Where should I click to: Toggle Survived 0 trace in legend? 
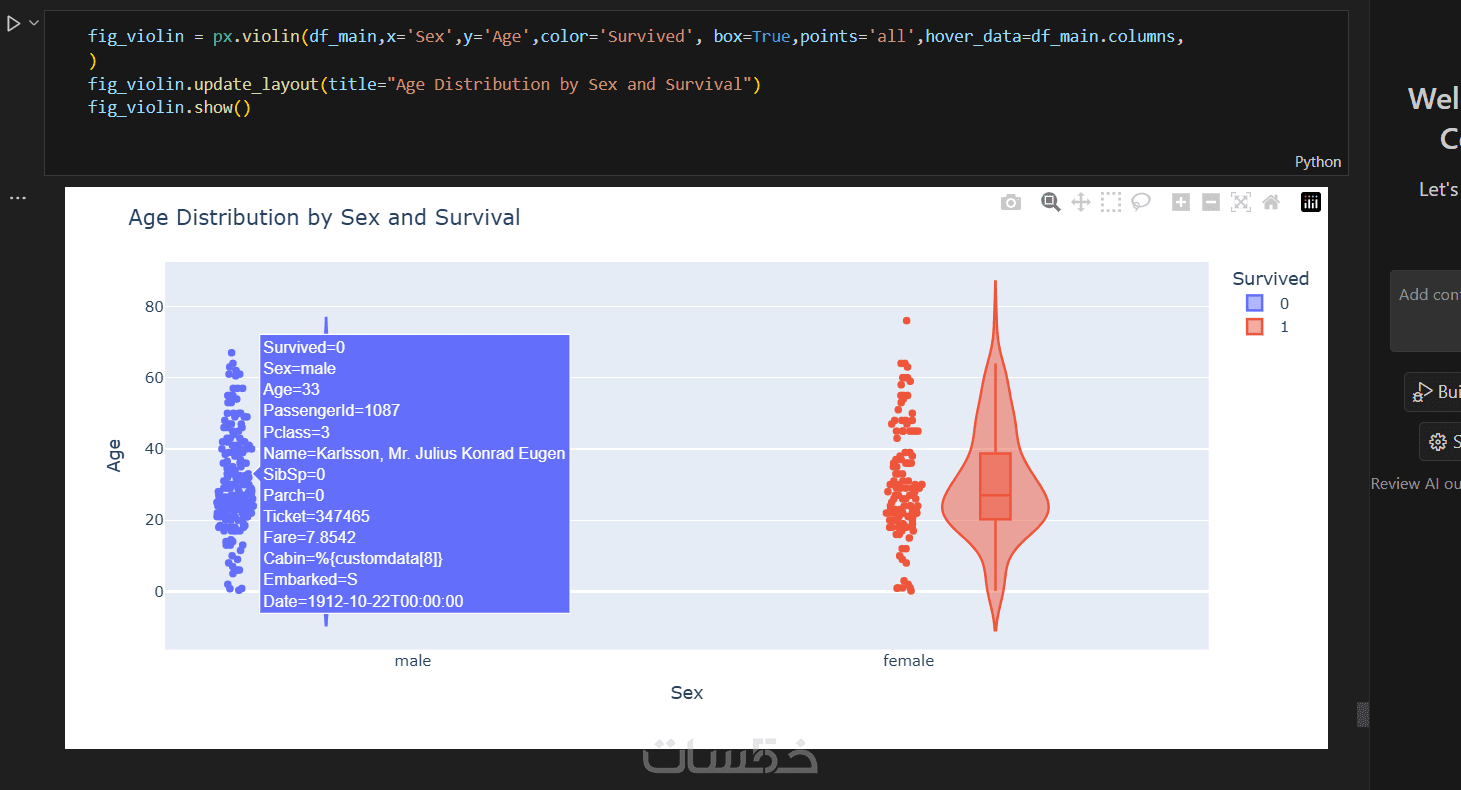point(1255,303)
